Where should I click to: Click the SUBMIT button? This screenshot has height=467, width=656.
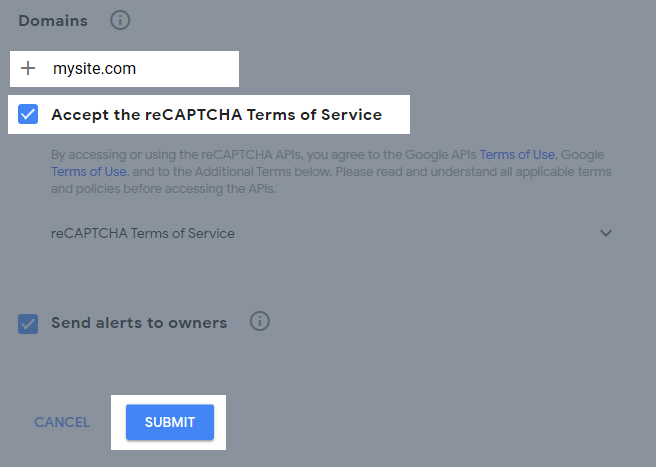pyautogui.click(x=170, y=422)
